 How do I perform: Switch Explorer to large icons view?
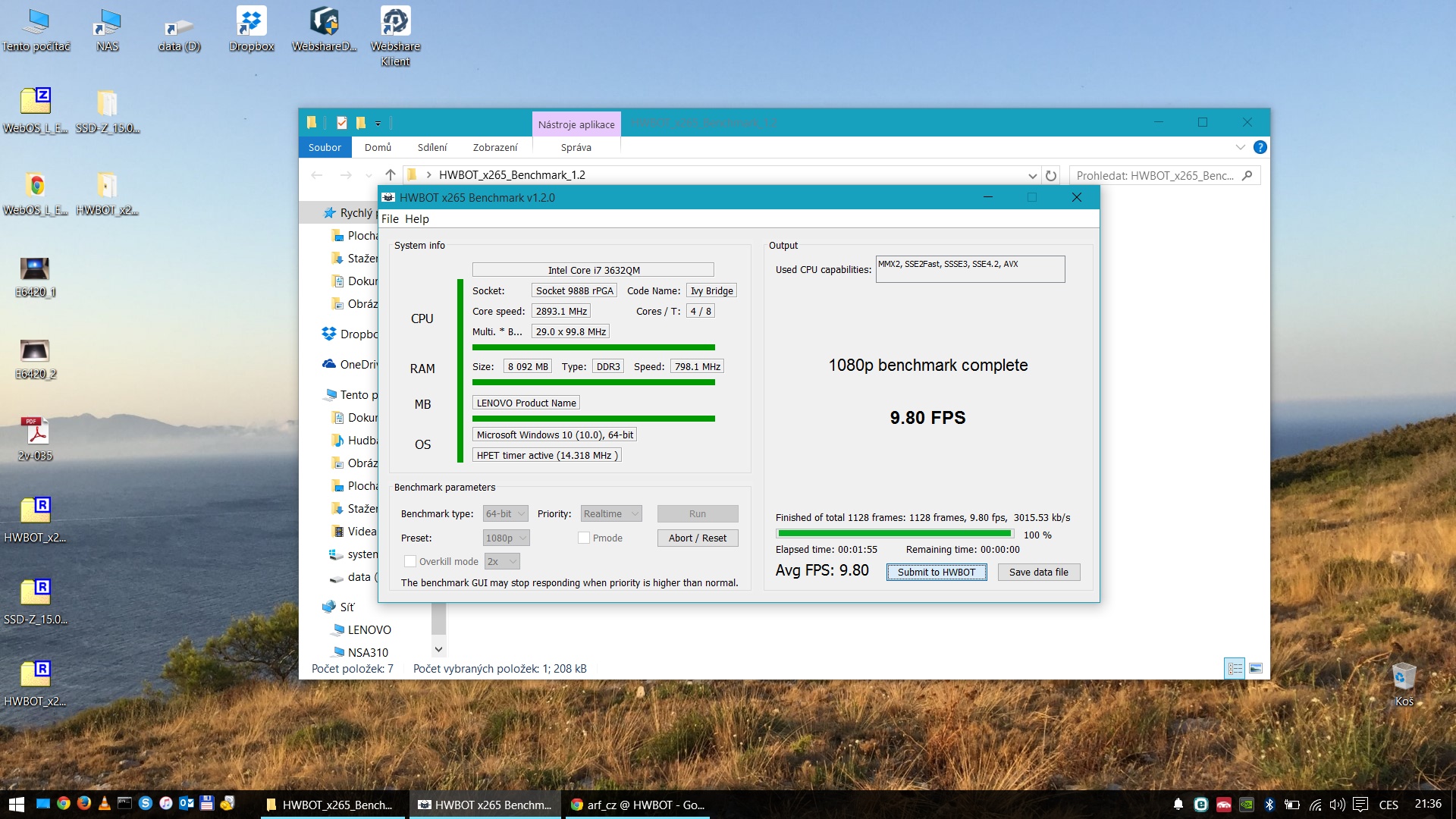(1256, 668)
